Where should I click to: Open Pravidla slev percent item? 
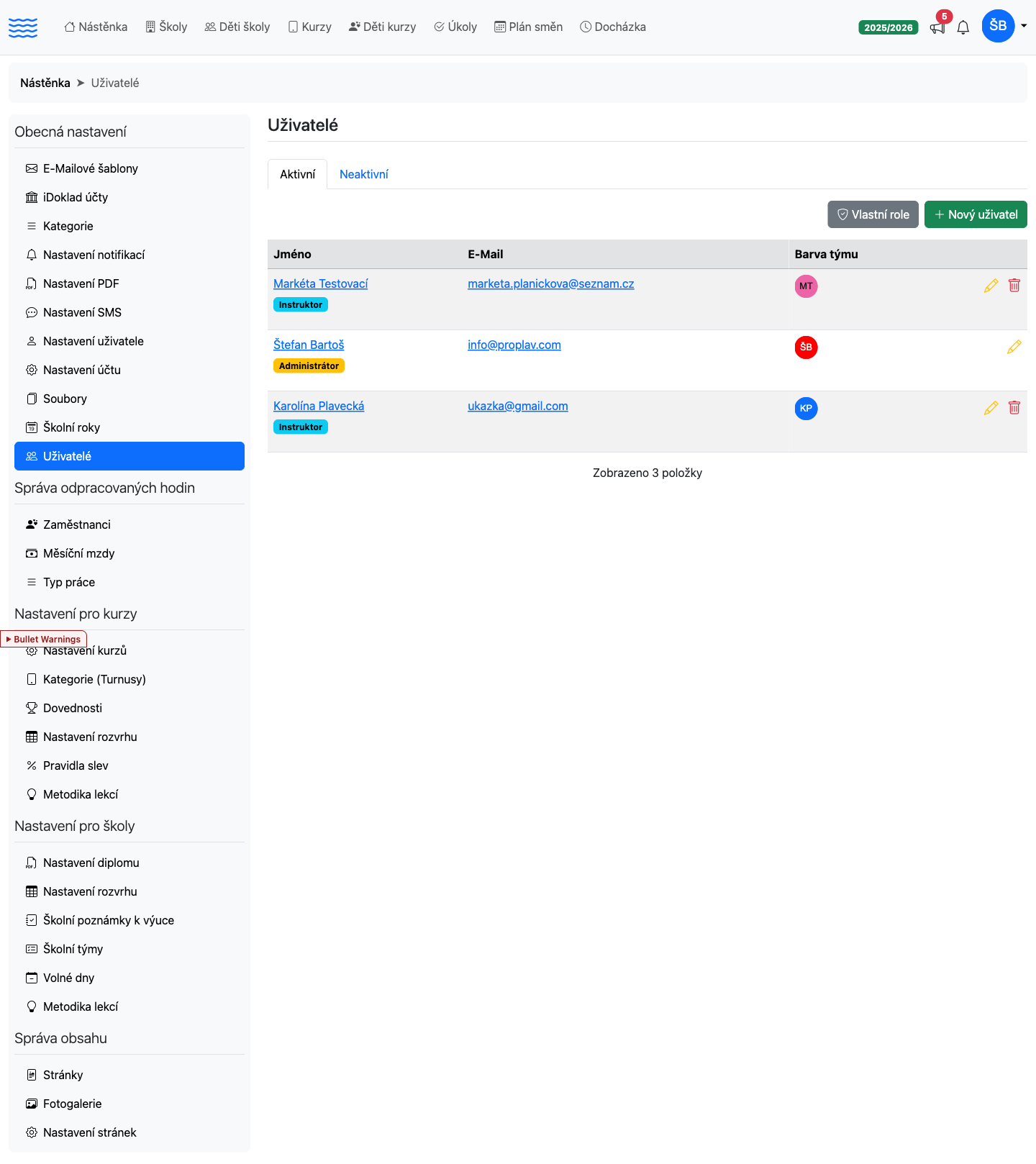click(129, 765)
